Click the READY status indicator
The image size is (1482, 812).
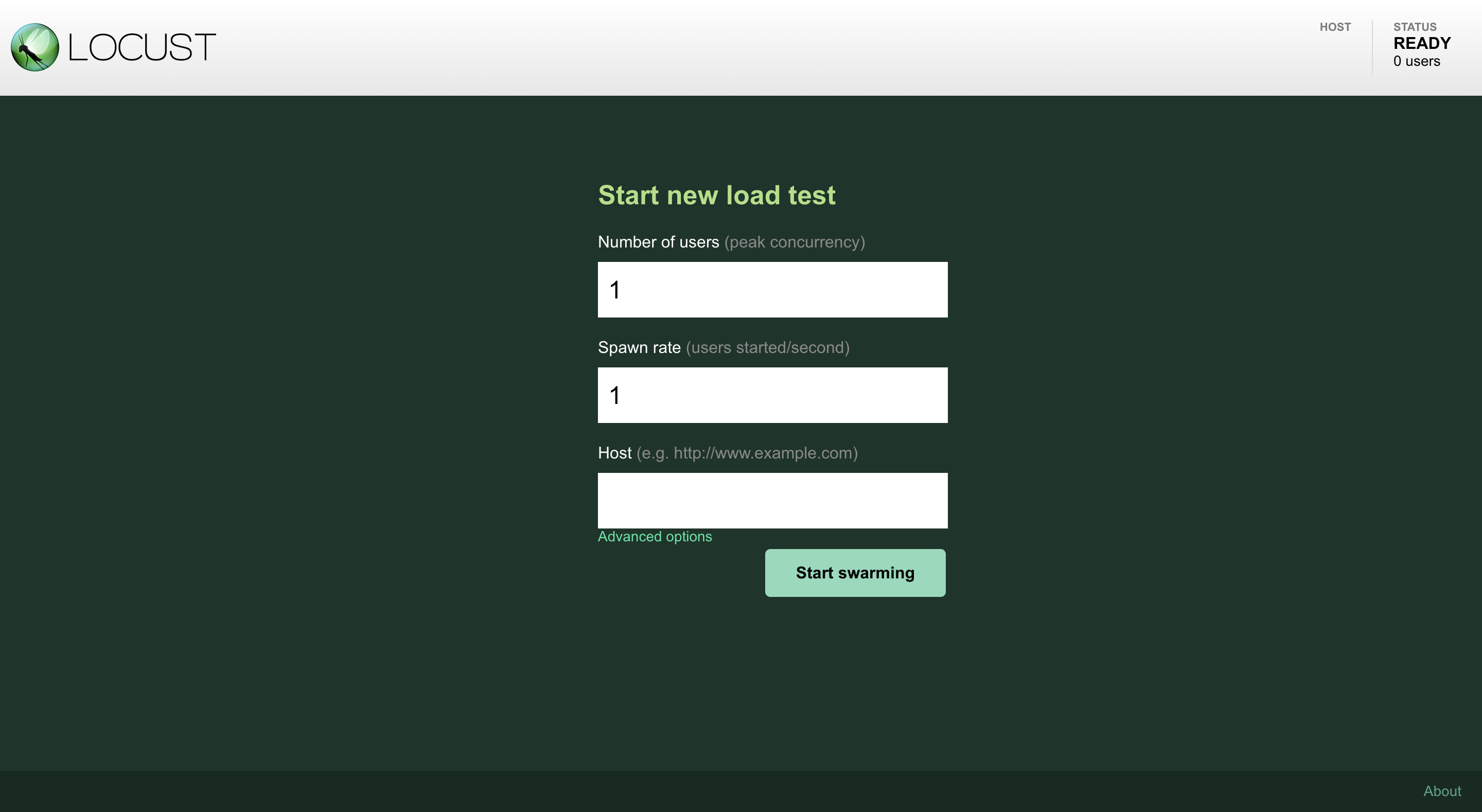[x=1421, y=43]
